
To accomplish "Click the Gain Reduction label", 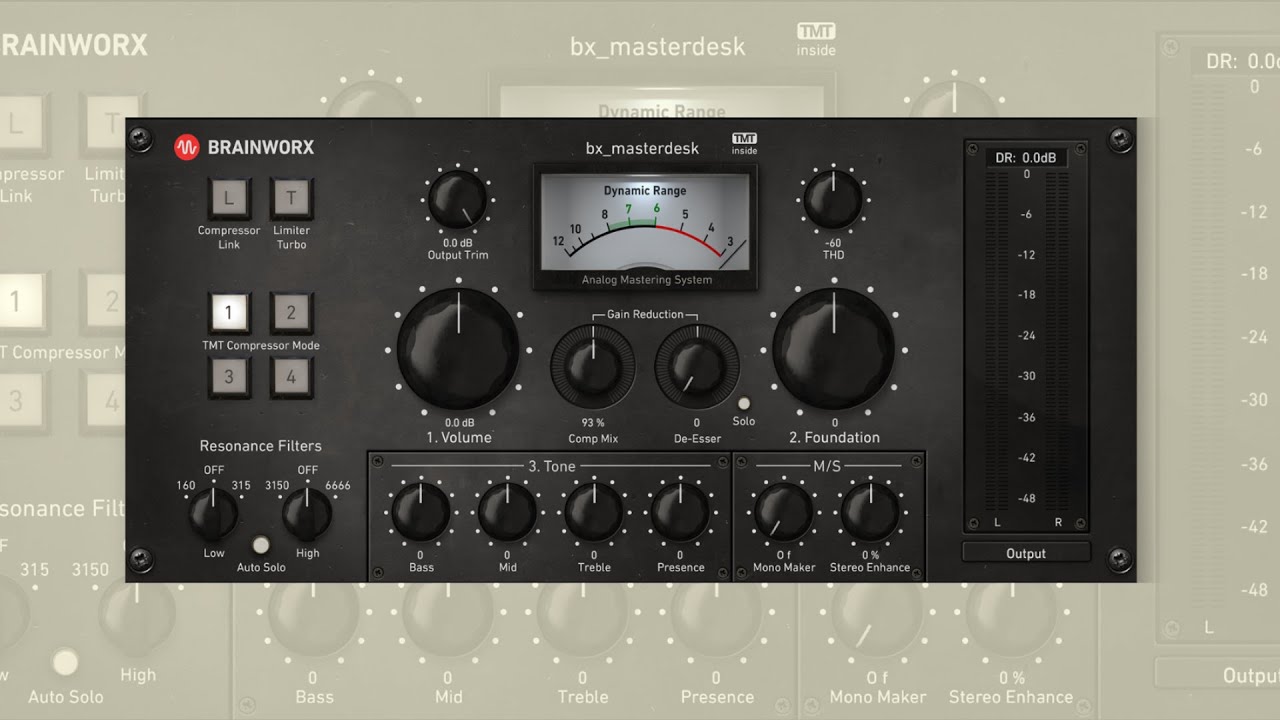I will click(645, 314).
